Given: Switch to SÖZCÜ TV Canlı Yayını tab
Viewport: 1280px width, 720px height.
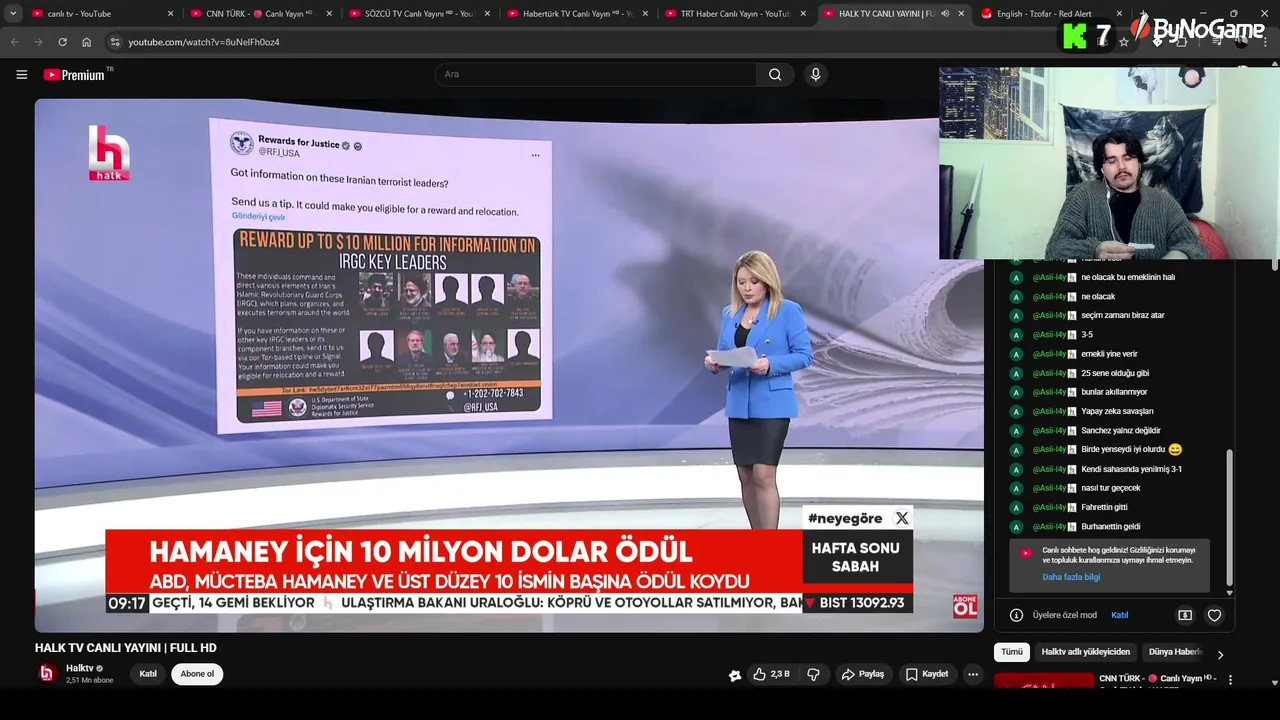Looking at the screenshot, I should point(416,14).
